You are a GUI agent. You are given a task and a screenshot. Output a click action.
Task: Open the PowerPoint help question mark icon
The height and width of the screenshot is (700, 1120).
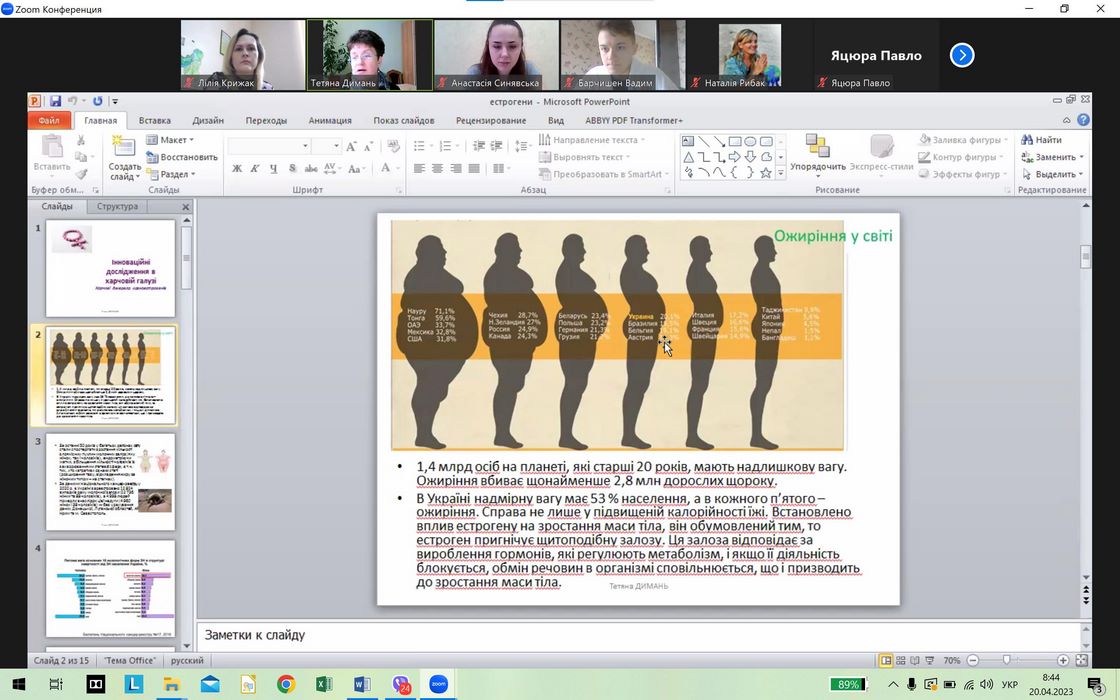click(x=1084, y=120)
